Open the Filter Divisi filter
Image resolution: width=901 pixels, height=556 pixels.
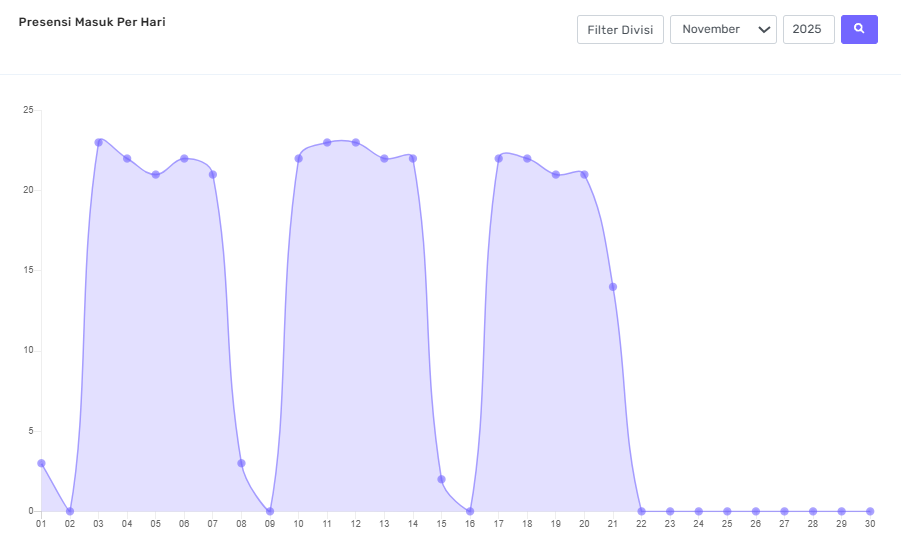coord(620,30)
